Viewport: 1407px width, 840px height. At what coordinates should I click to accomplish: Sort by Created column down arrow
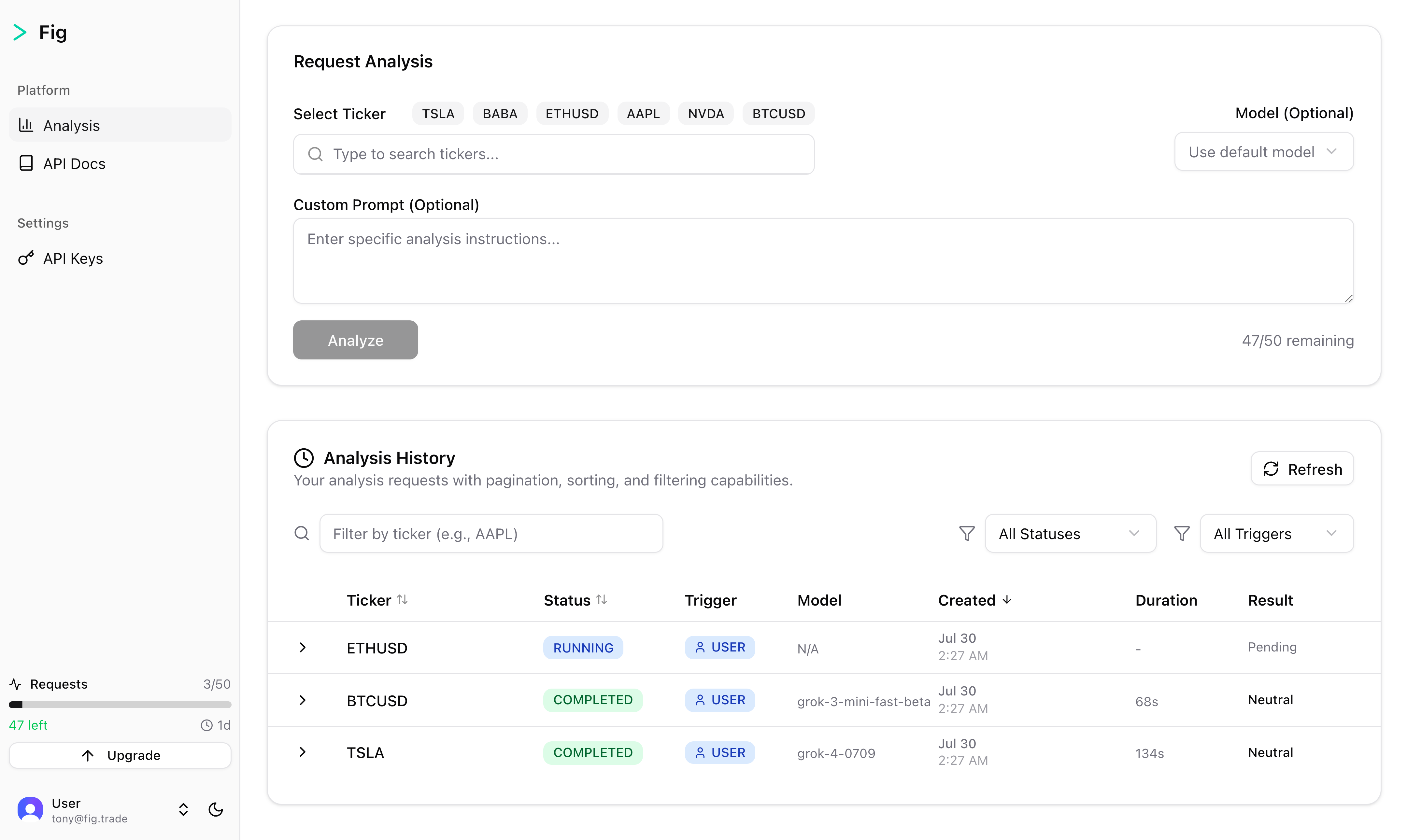(1007, 599)
